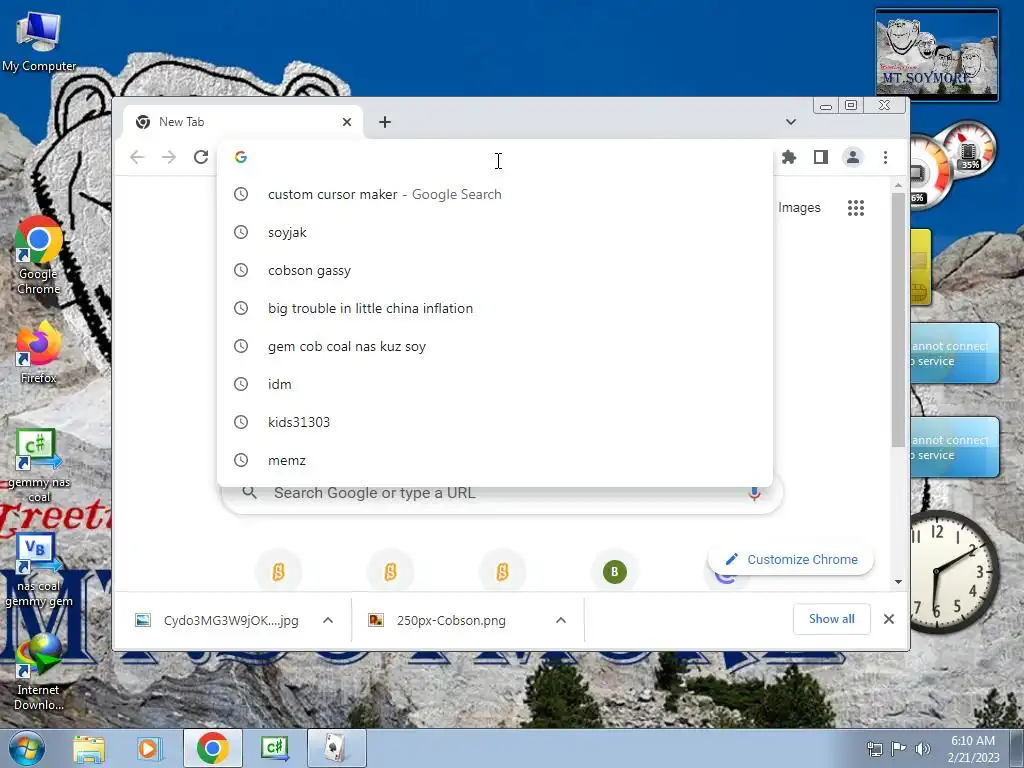The width and height of the screenshot is (1024, 768).
Task: Open the Chrome profile avatar menu
Action: (853, 157)
